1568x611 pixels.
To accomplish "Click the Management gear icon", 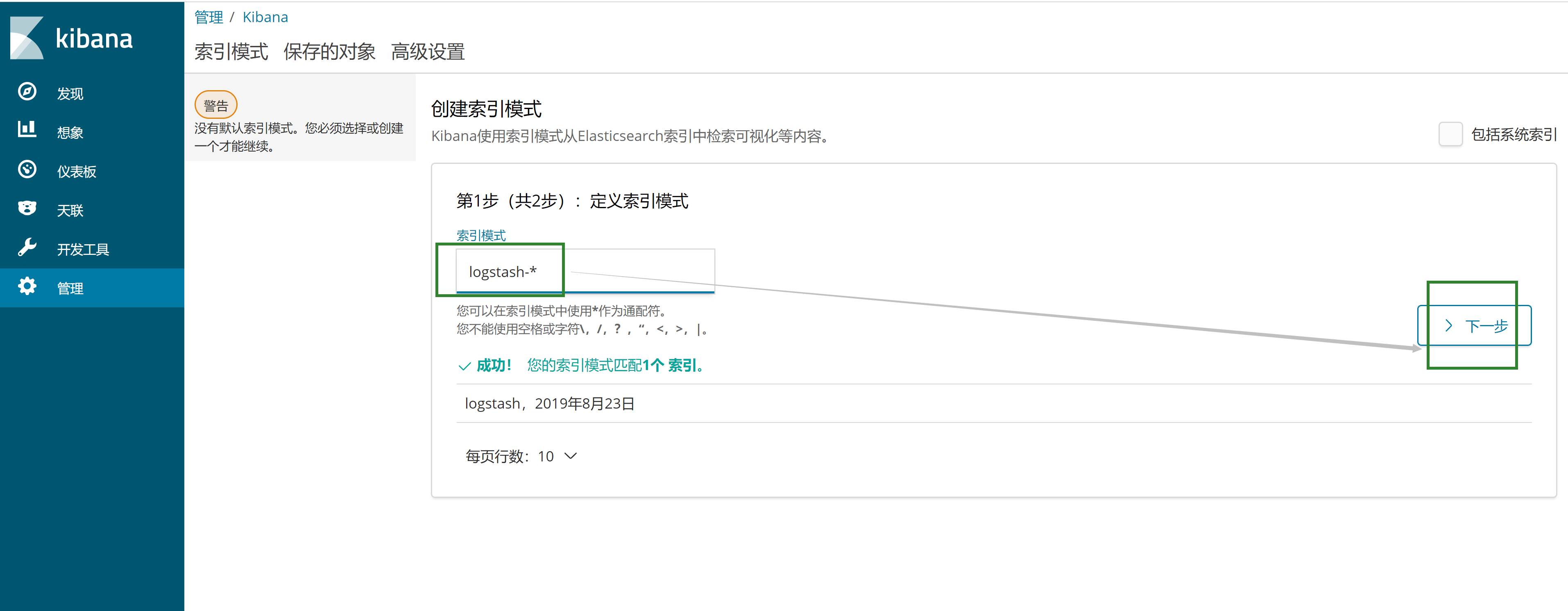I will (27, 286).
